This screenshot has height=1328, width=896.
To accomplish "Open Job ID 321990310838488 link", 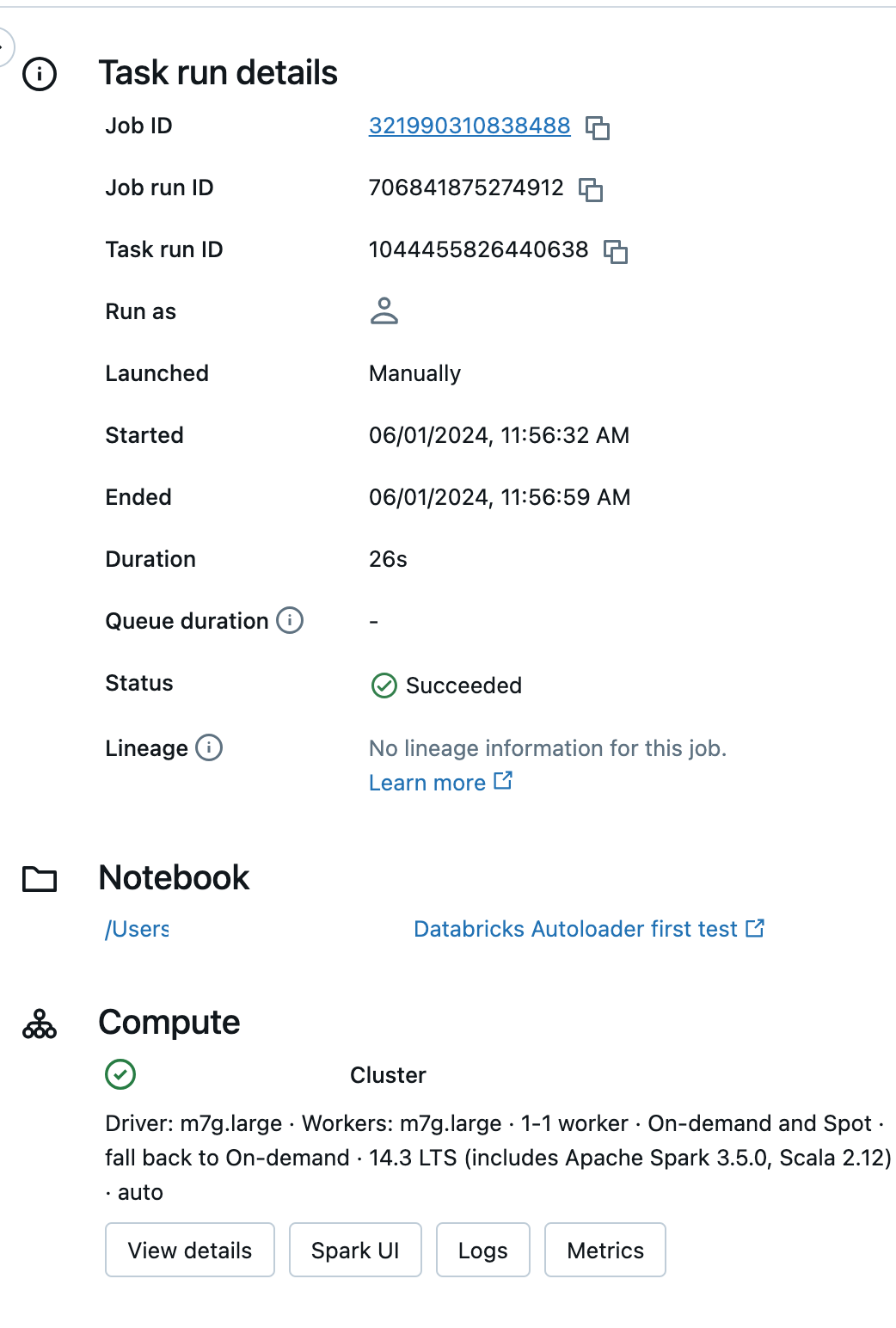I will pyautogui.click(x=469, y=126).
